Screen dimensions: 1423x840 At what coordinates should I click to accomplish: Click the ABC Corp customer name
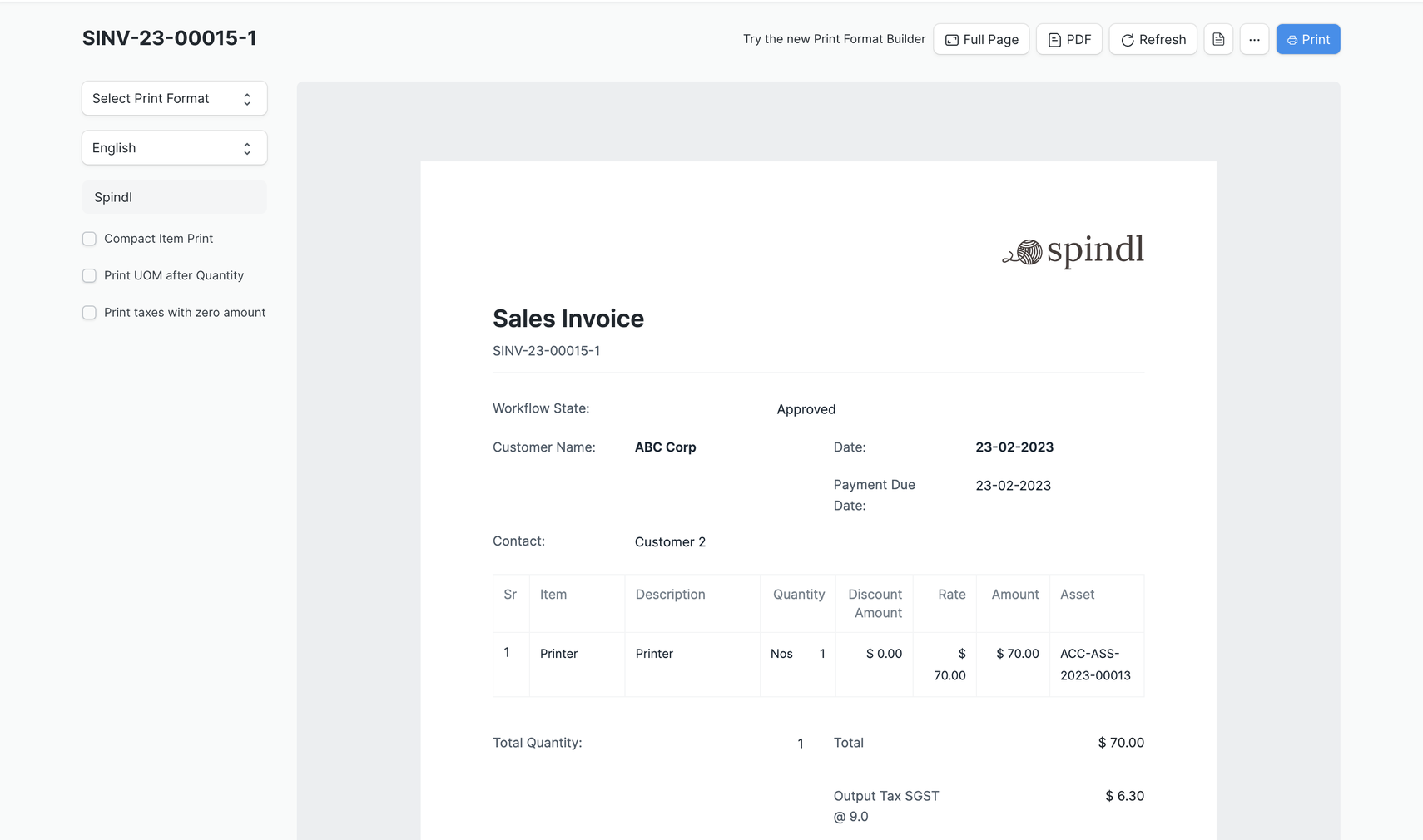coord(665,447)
